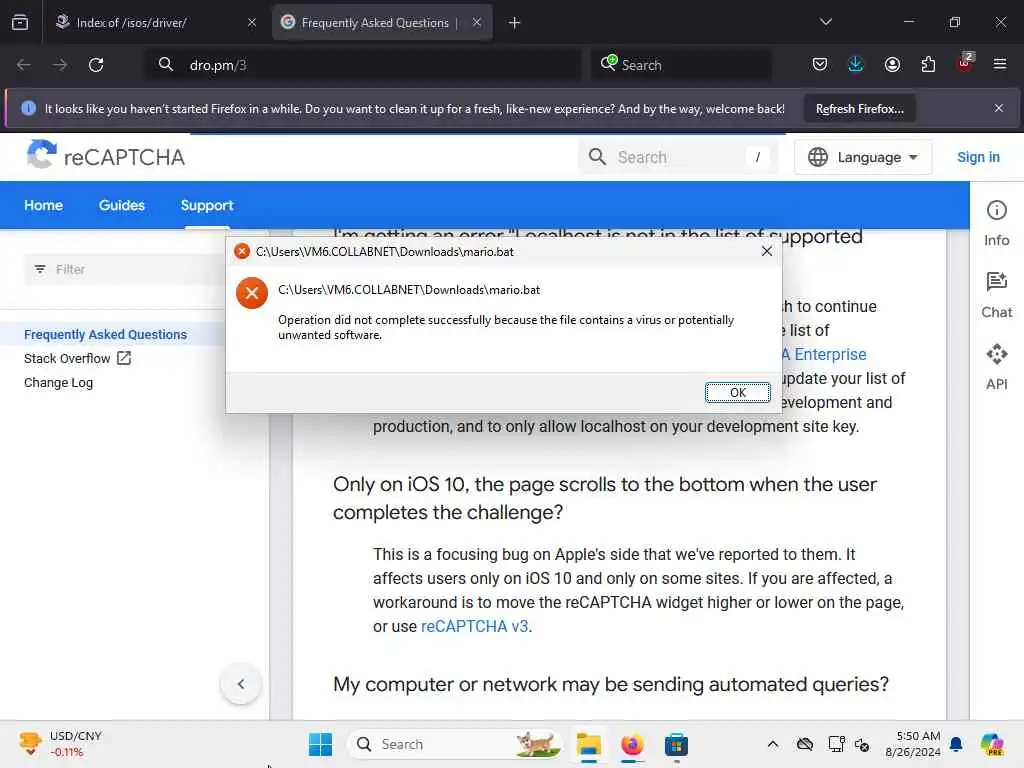Click the network display tray icon

coord(836,744)
